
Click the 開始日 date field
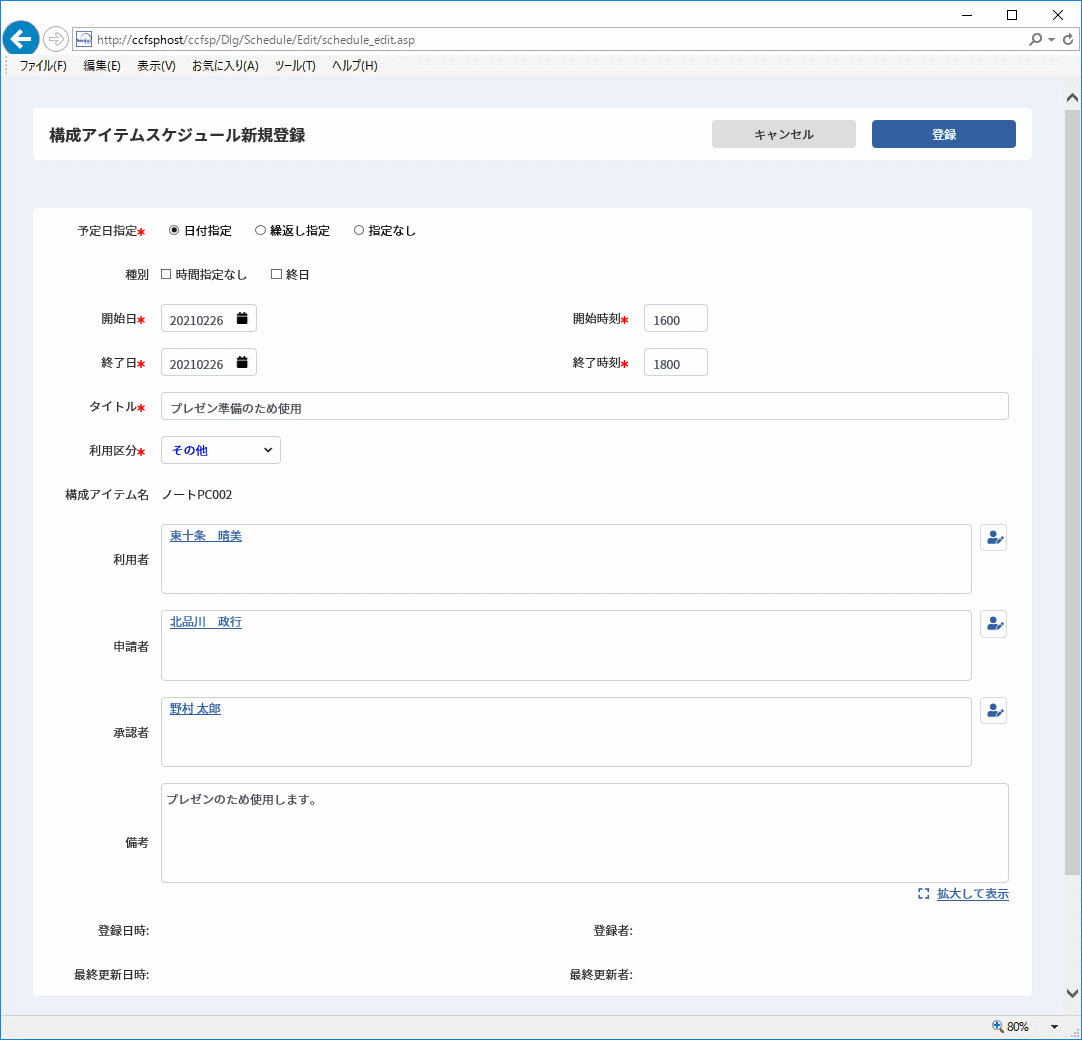click(x=209, y=318)
